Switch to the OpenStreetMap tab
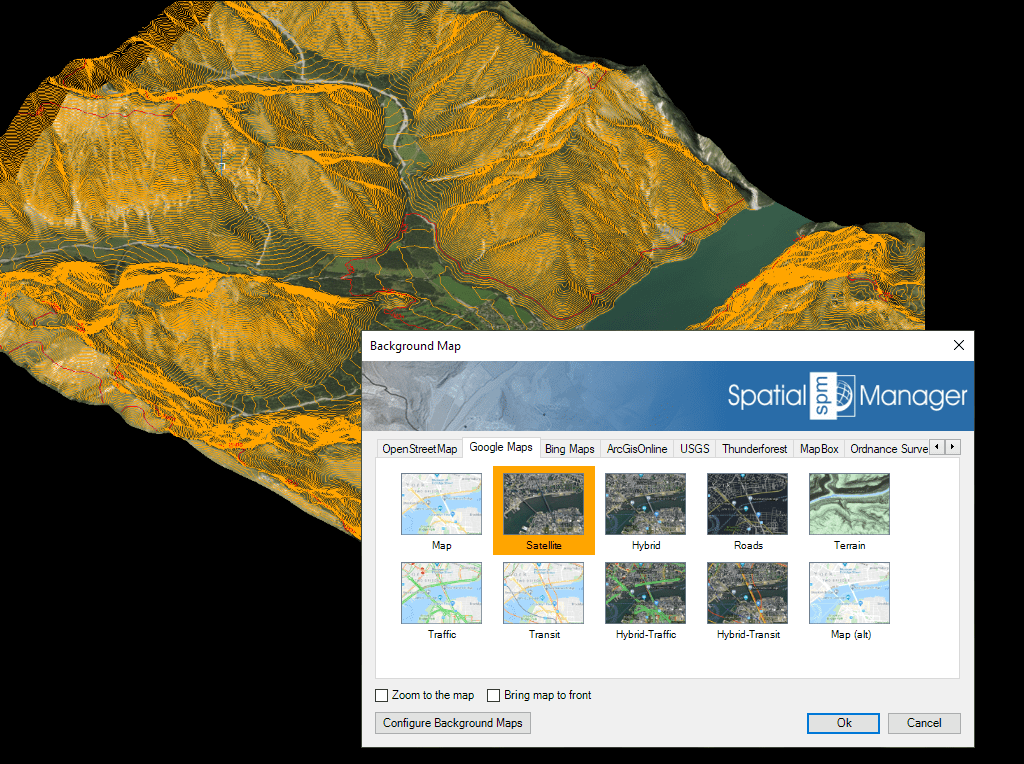Viewport: 1024px width, 764px height. [x=419, y=449]
